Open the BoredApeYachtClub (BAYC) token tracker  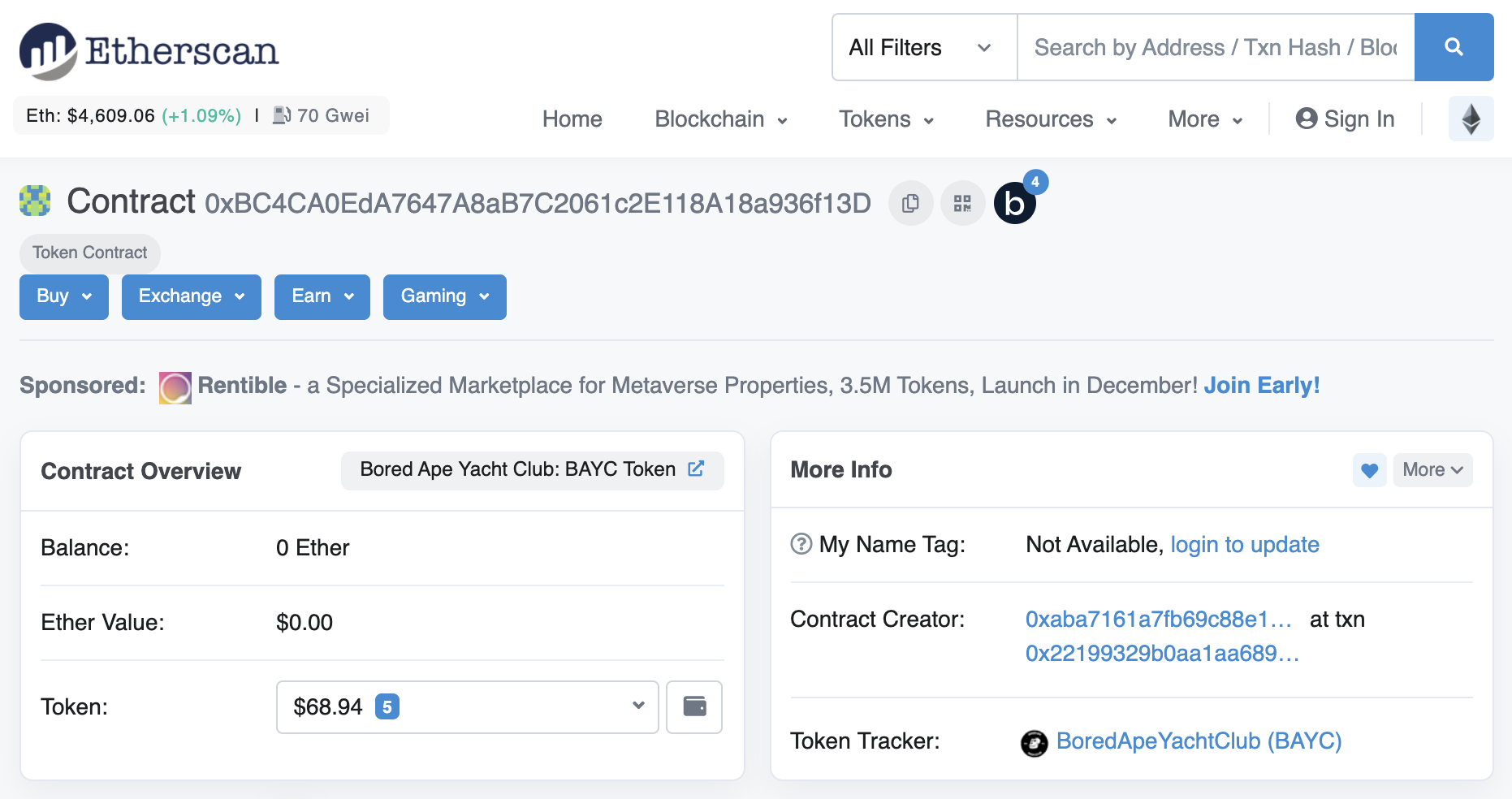[x=1199, y=741]
